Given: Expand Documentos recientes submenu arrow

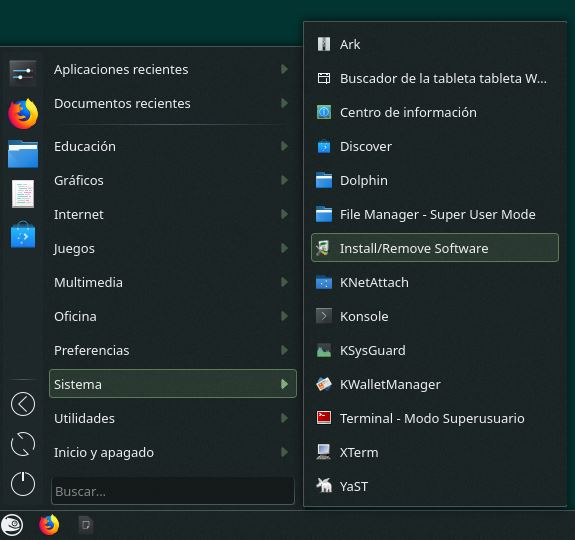Looking at the screenshot, I should pos(284,103).
